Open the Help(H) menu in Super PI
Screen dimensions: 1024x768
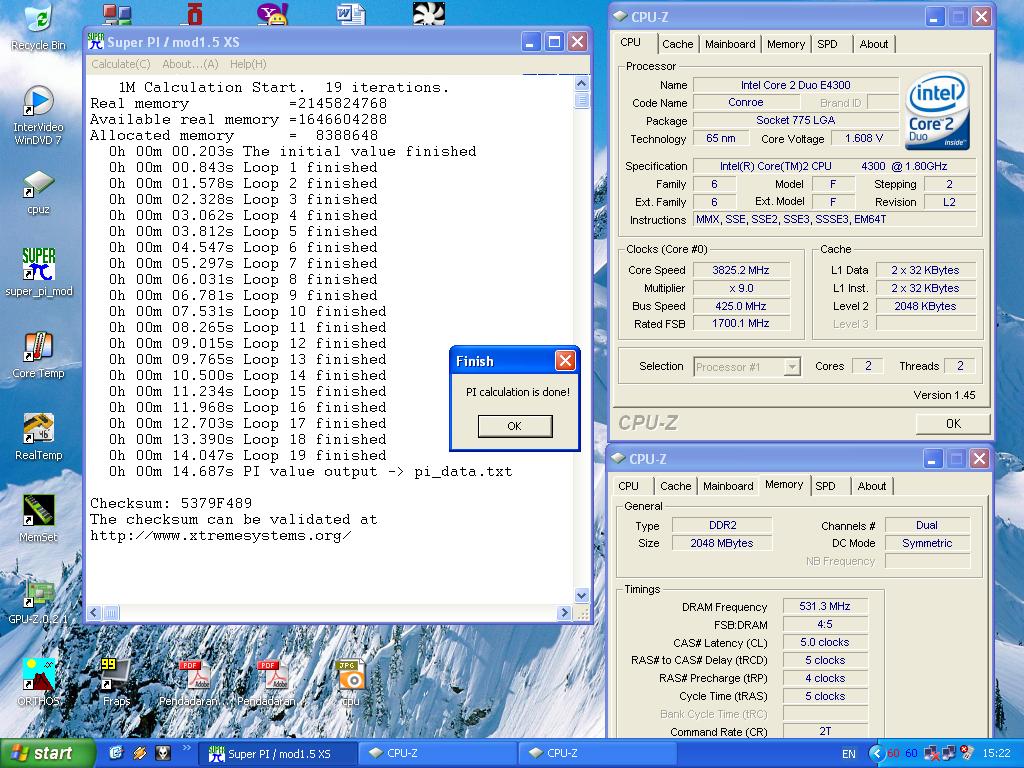pyautogui.click(x=248, y=64)
